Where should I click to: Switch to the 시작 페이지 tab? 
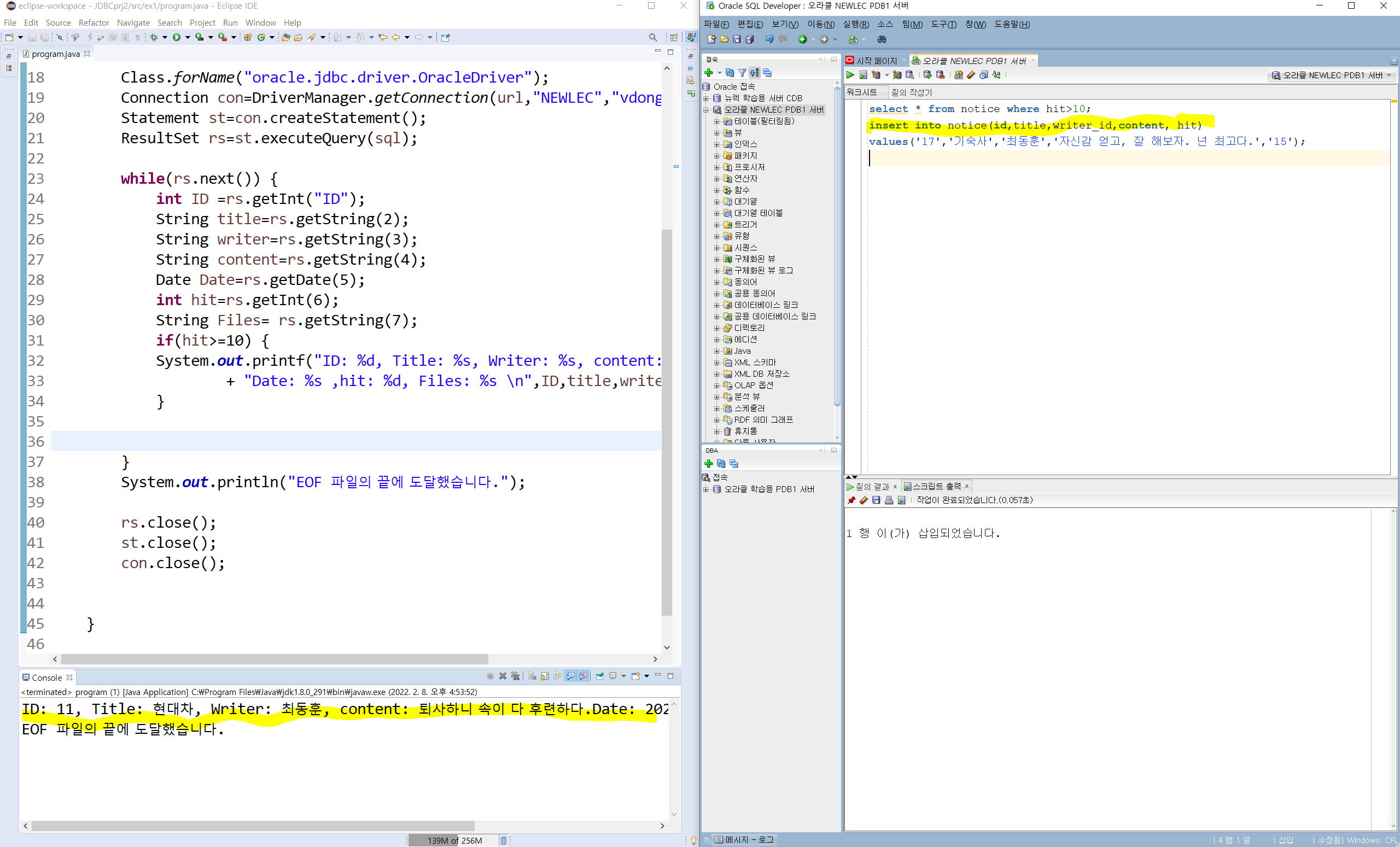[876, 61]
